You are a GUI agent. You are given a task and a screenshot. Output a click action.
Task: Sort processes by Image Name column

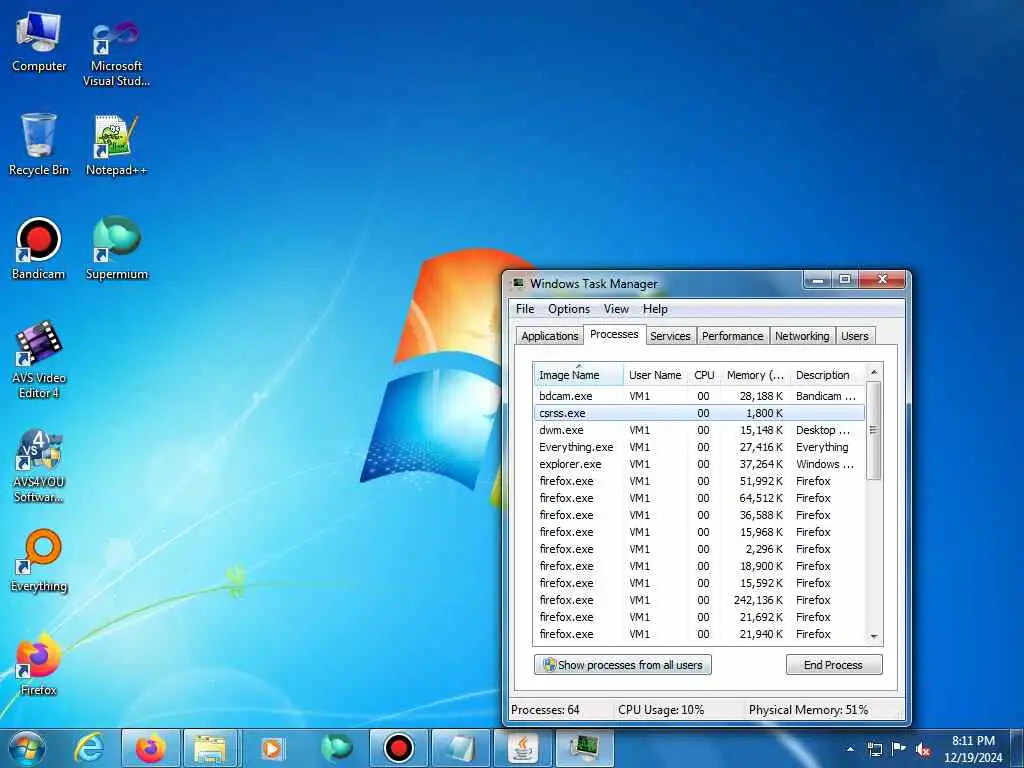click(x=578, y=375)
